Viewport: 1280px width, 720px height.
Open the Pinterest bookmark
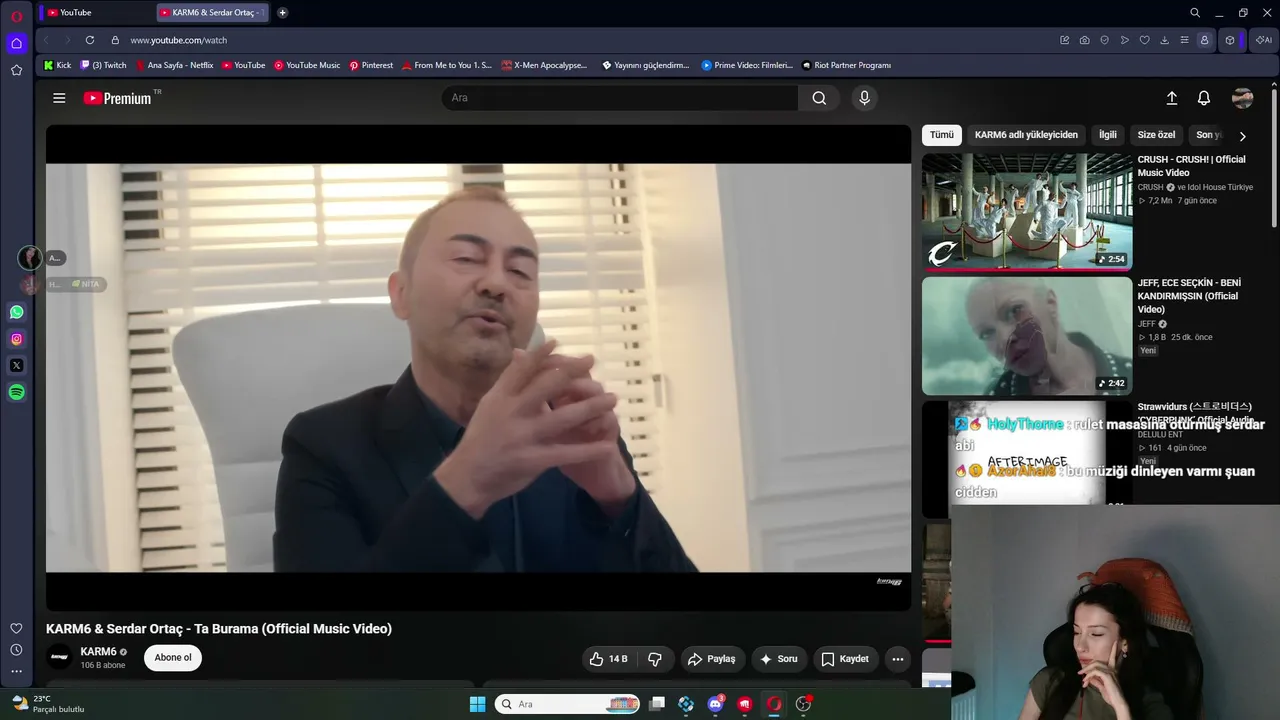(371, 65)
